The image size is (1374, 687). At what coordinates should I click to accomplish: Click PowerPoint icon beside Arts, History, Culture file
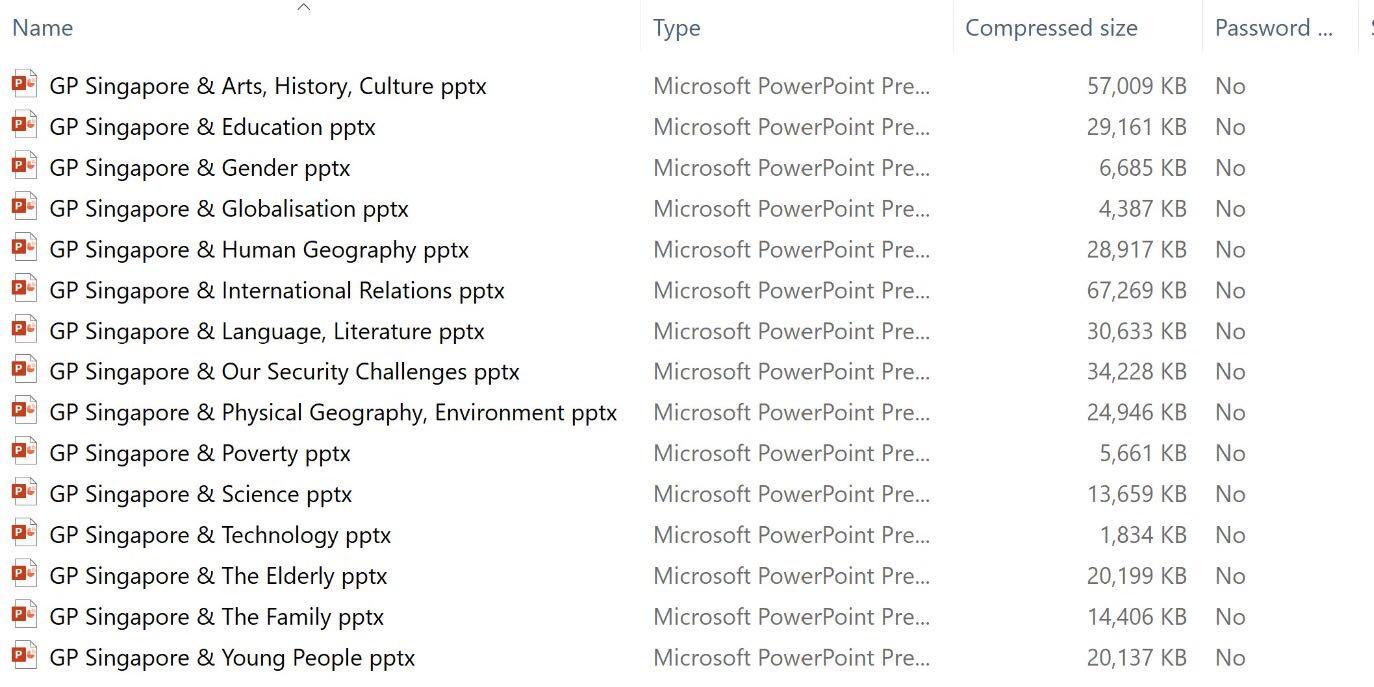24,84
